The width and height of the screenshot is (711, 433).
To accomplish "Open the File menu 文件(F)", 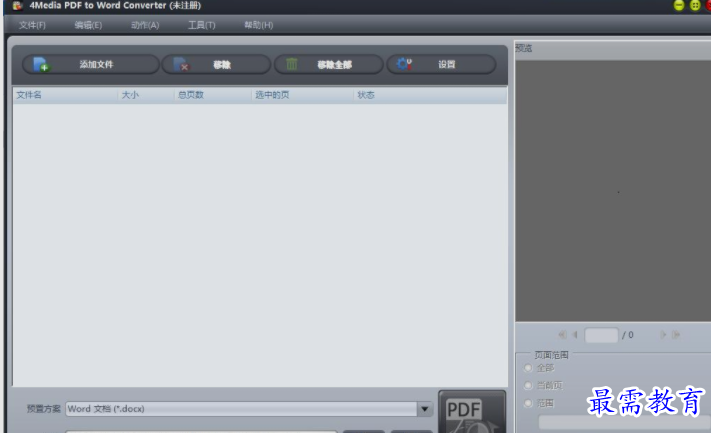I will click(32, 25).
